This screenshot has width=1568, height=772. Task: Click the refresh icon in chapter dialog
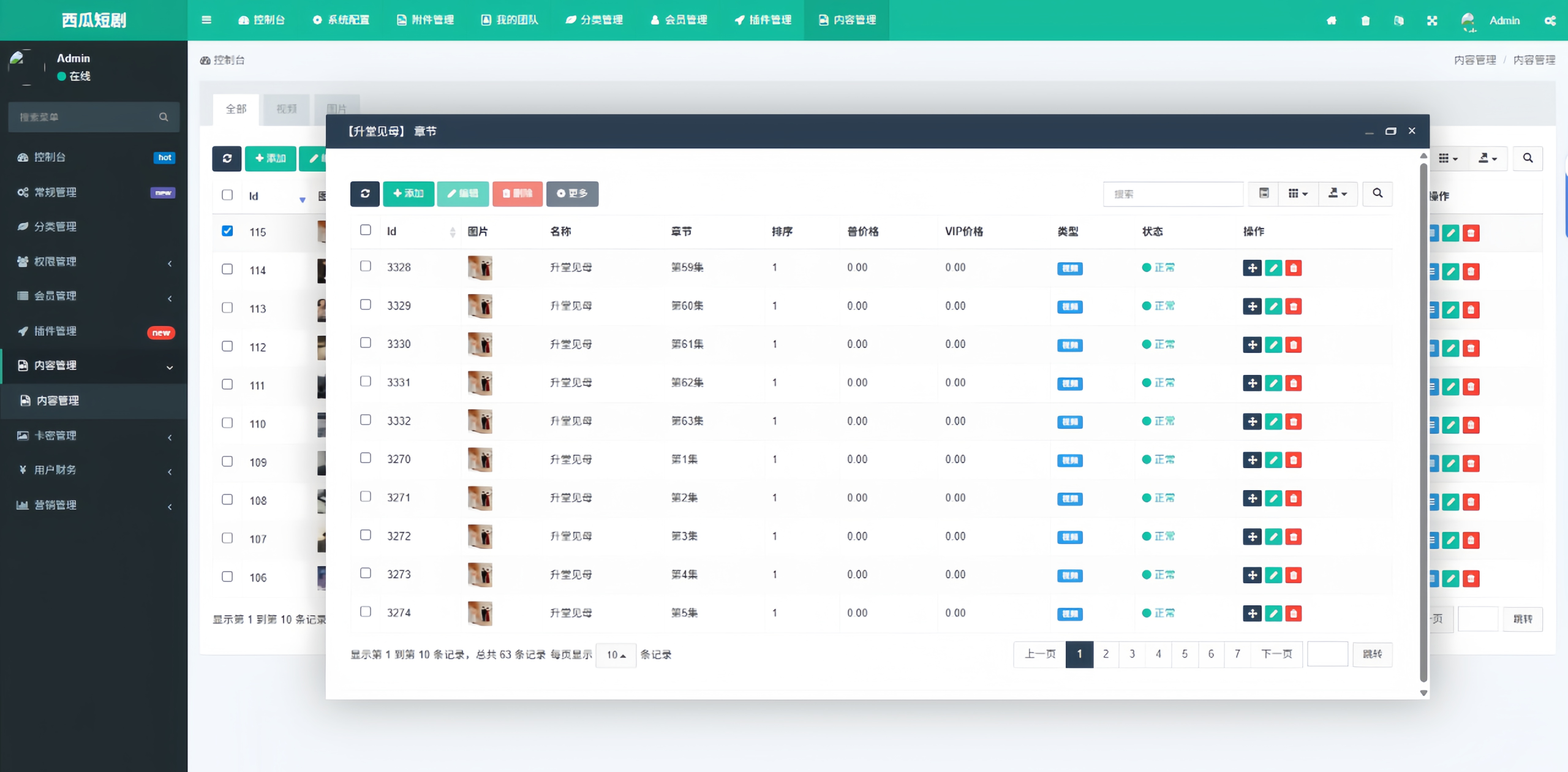364,194
